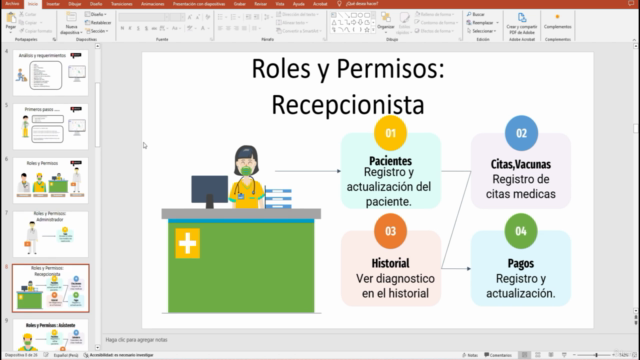Increase font size with A up icon
640x360 pixels.
click(190, 17)
